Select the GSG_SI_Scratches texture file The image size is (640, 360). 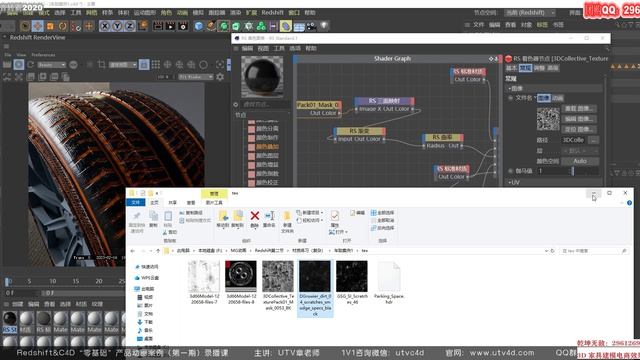point(352,283)
